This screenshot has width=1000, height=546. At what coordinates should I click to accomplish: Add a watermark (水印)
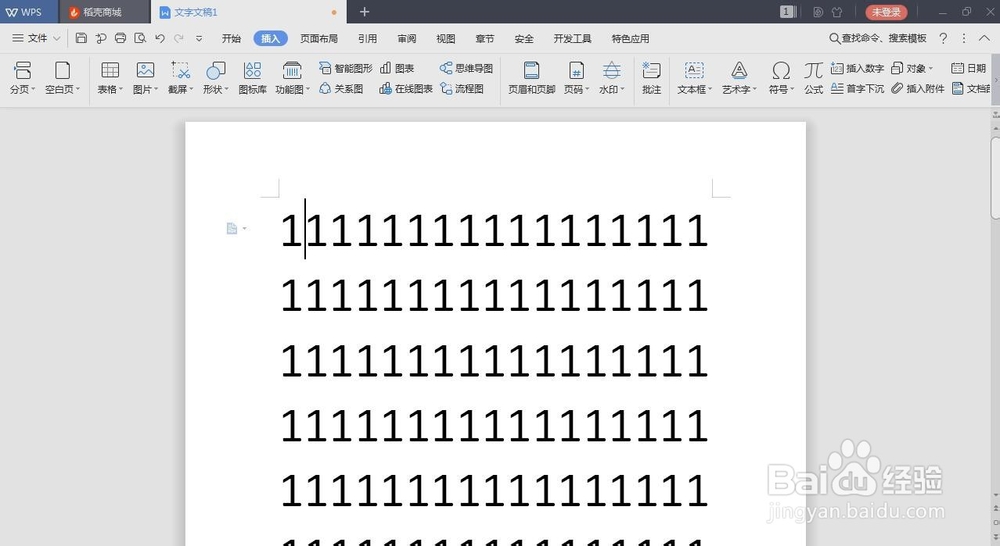point(612,78)
